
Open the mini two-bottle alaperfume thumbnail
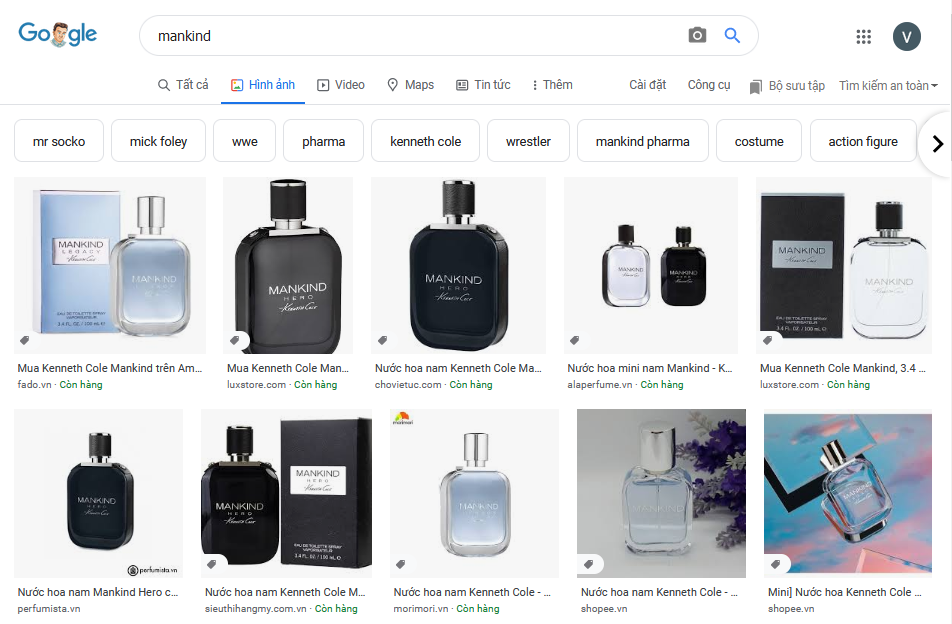tap(651, 265)
